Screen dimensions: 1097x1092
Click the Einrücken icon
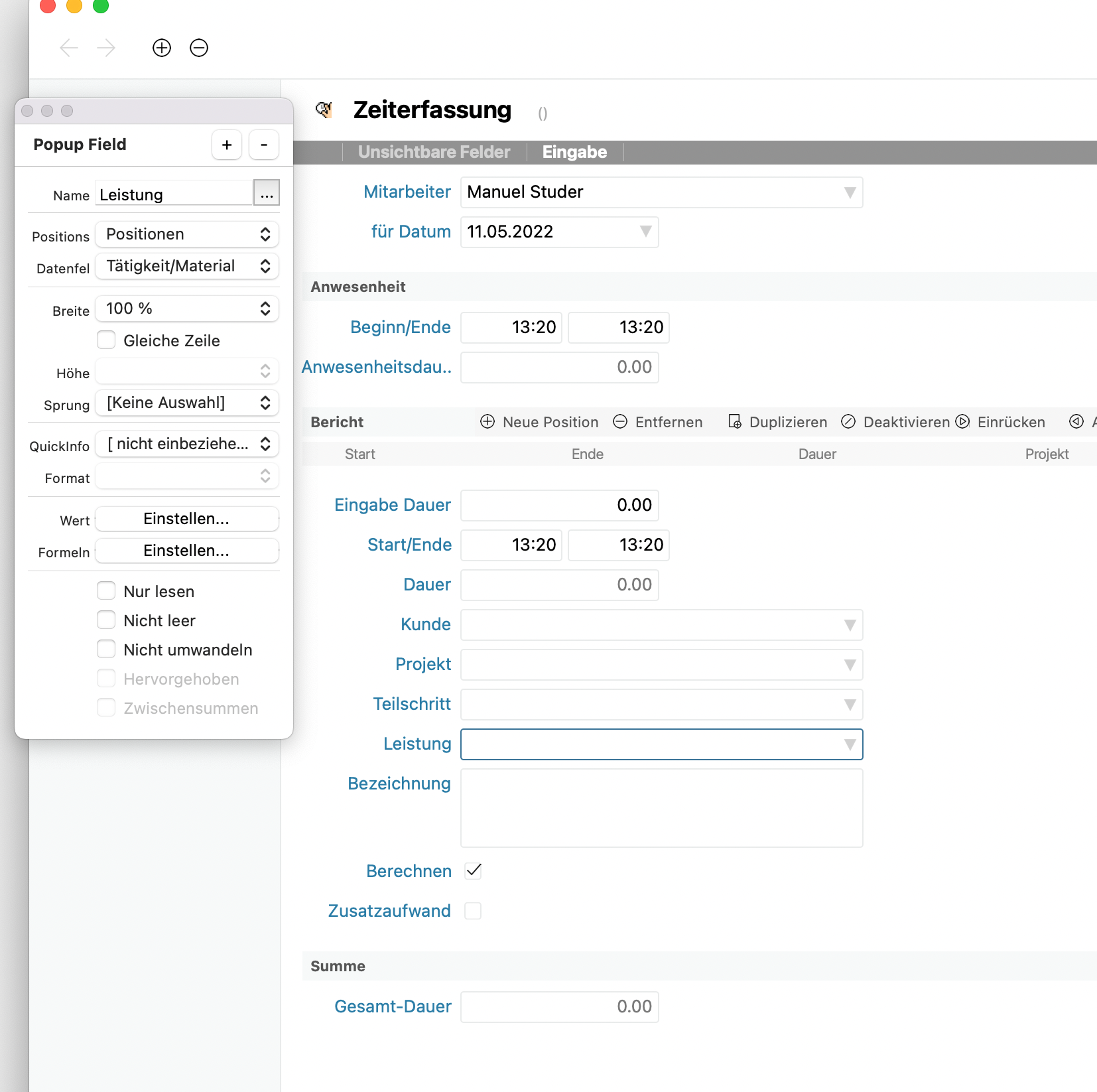coord(962,422)
